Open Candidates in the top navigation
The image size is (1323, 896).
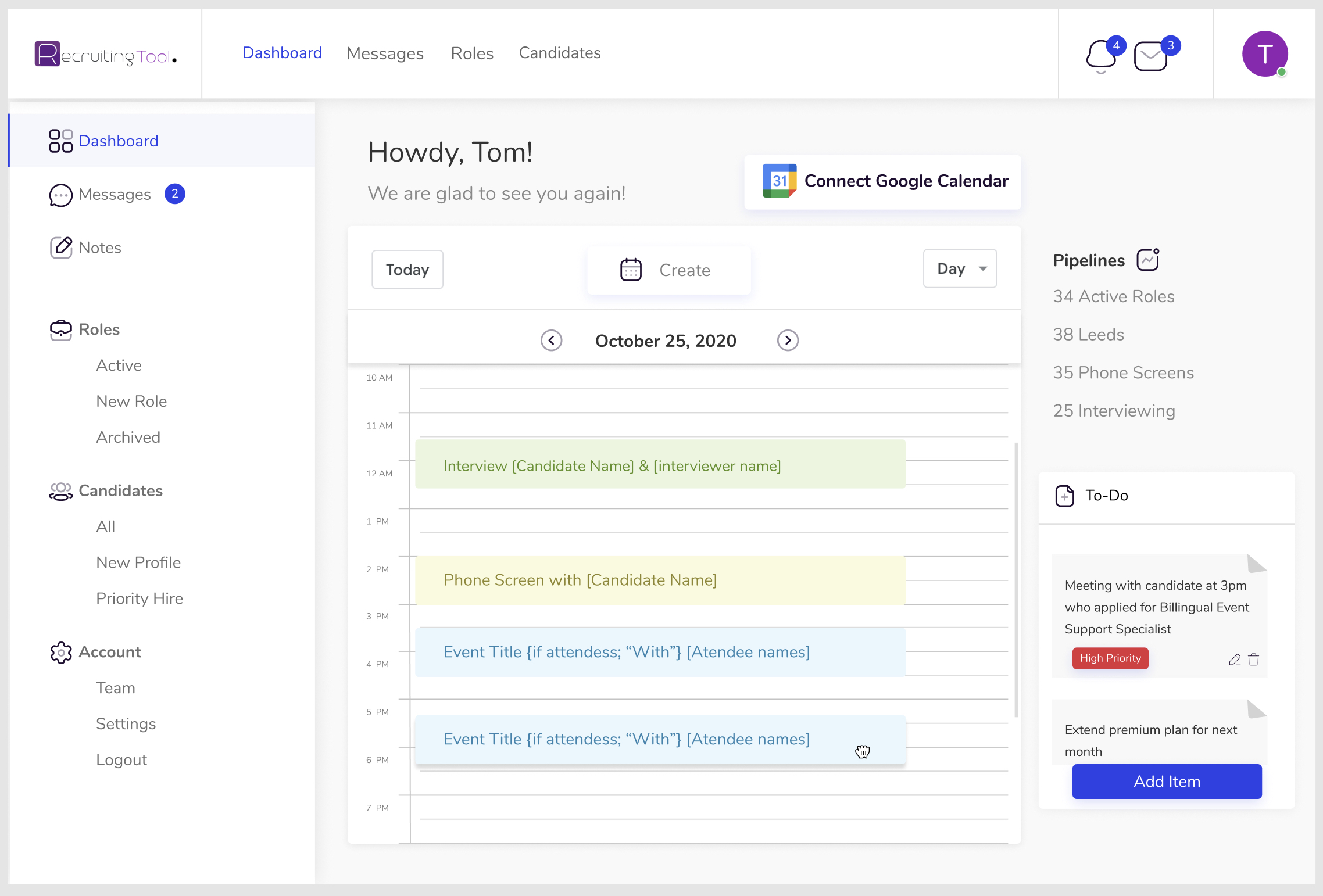pyautogui.click(x=559, y=53)
